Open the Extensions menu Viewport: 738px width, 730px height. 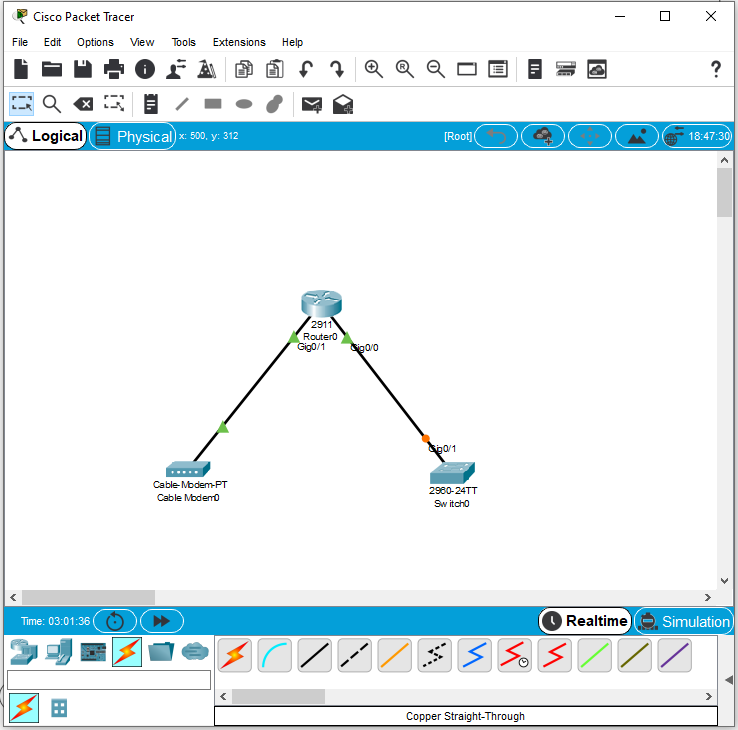tap(239, 42)
